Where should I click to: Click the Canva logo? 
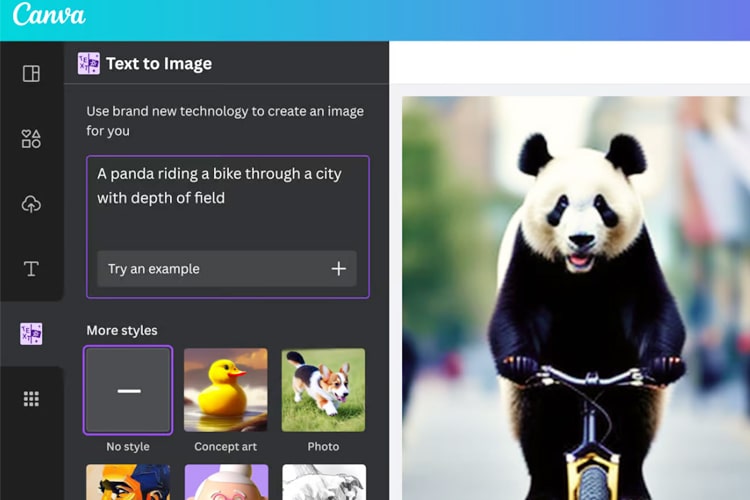coord(49,17)
